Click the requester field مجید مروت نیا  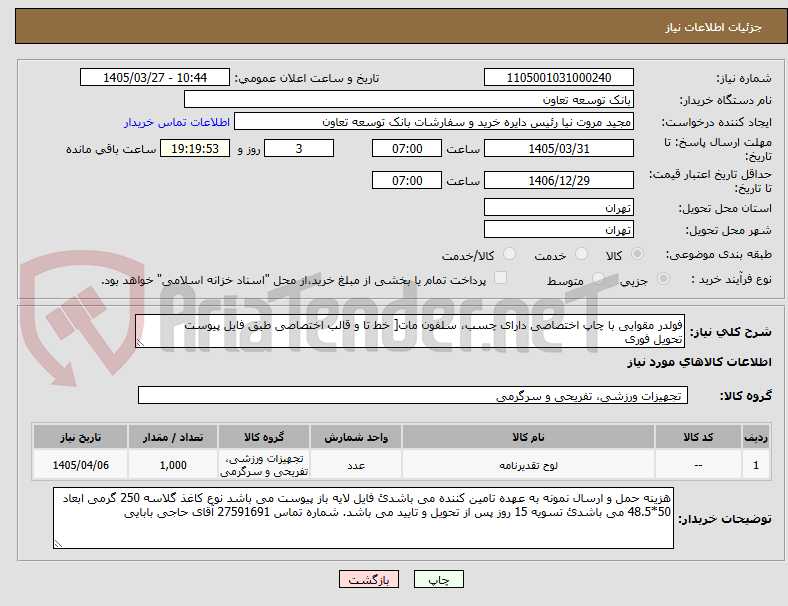[x=434, y=122]
